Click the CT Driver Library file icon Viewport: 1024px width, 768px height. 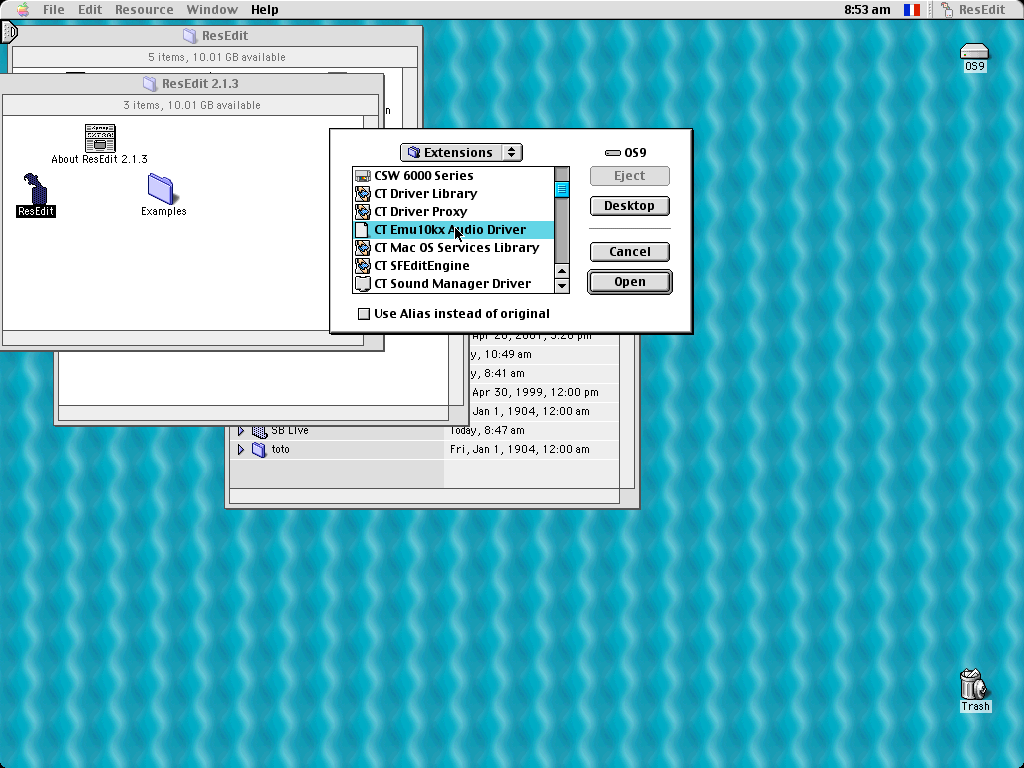362,194
